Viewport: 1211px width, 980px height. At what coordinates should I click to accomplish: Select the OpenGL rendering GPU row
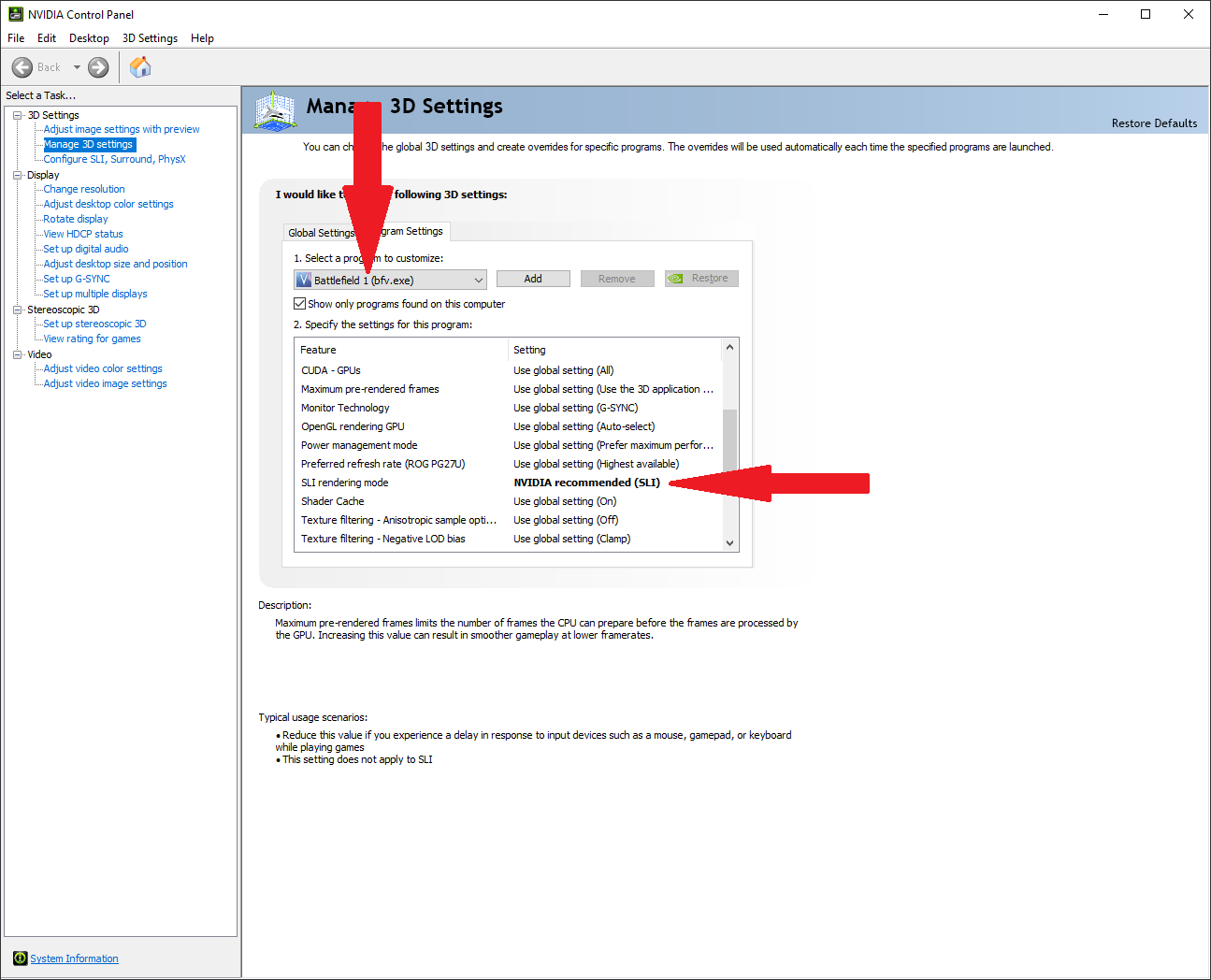(508, 426)
